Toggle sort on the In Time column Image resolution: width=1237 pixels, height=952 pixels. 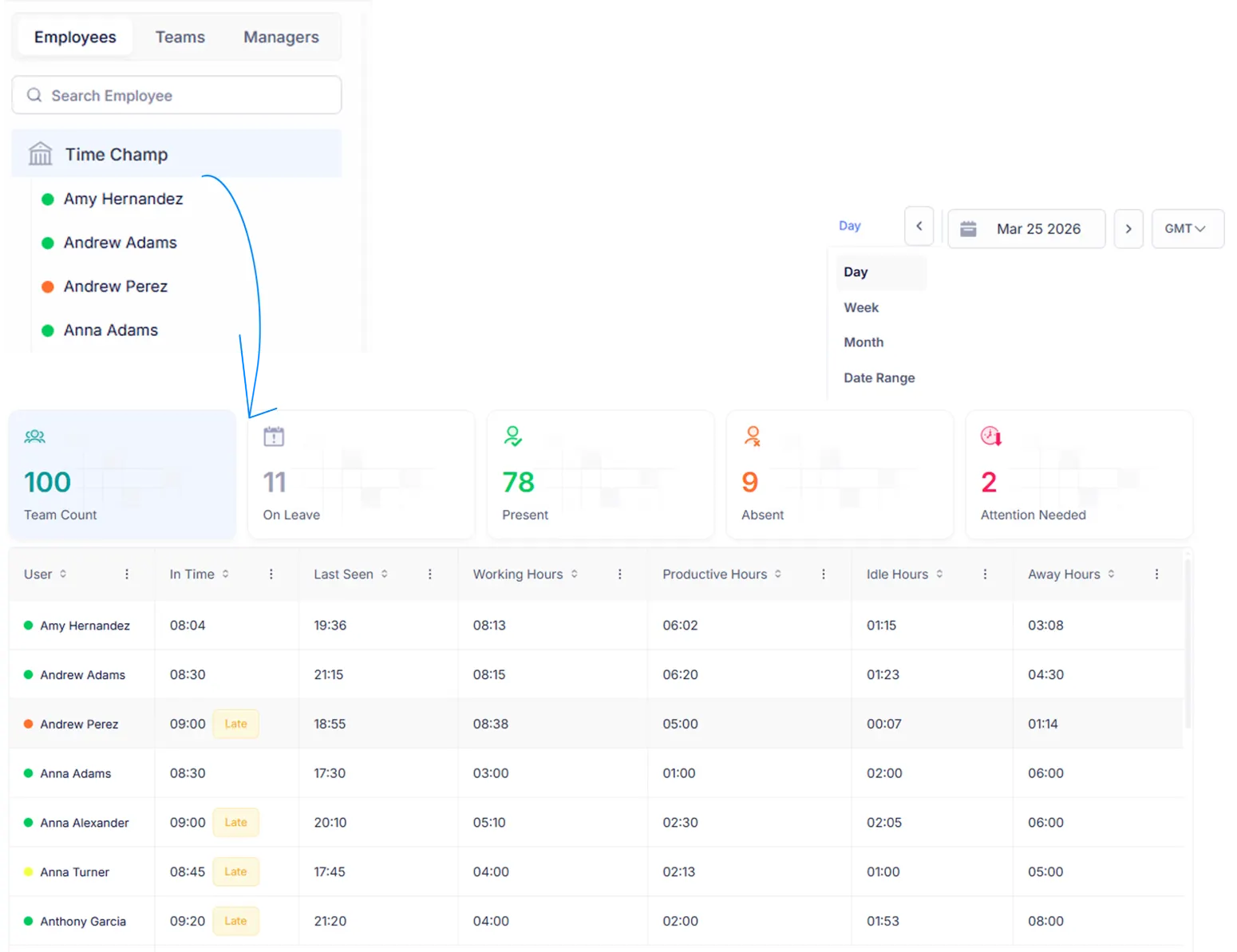pyautogui.click(x=227, y=574)
